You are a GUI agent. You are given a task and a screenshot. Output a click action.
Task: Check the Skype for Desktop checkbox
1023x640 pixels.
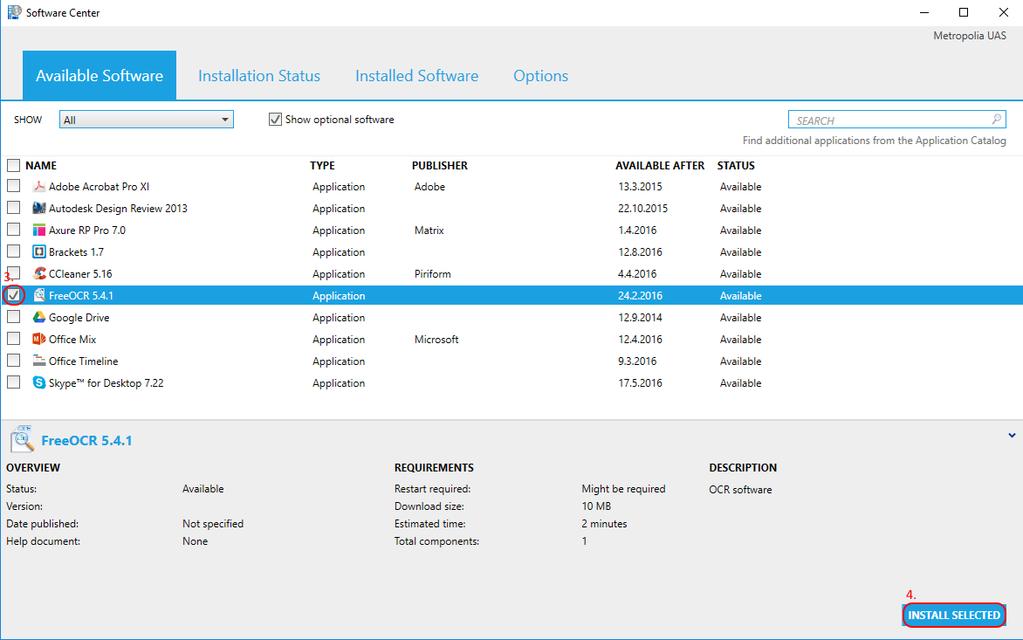click(x=13, y=382)
